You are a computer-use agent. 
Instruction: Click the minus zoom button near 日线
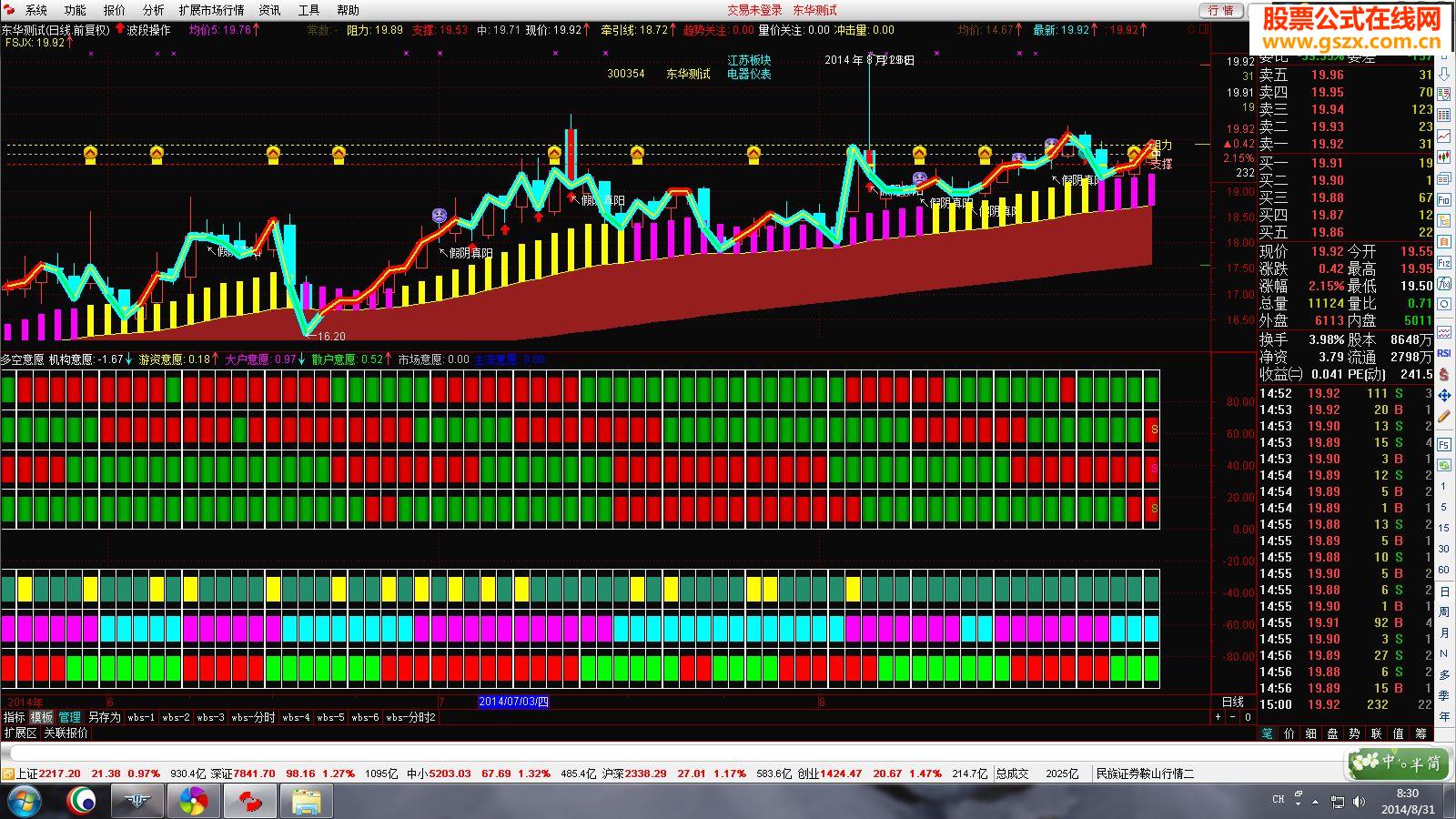tap(1233, 717)
